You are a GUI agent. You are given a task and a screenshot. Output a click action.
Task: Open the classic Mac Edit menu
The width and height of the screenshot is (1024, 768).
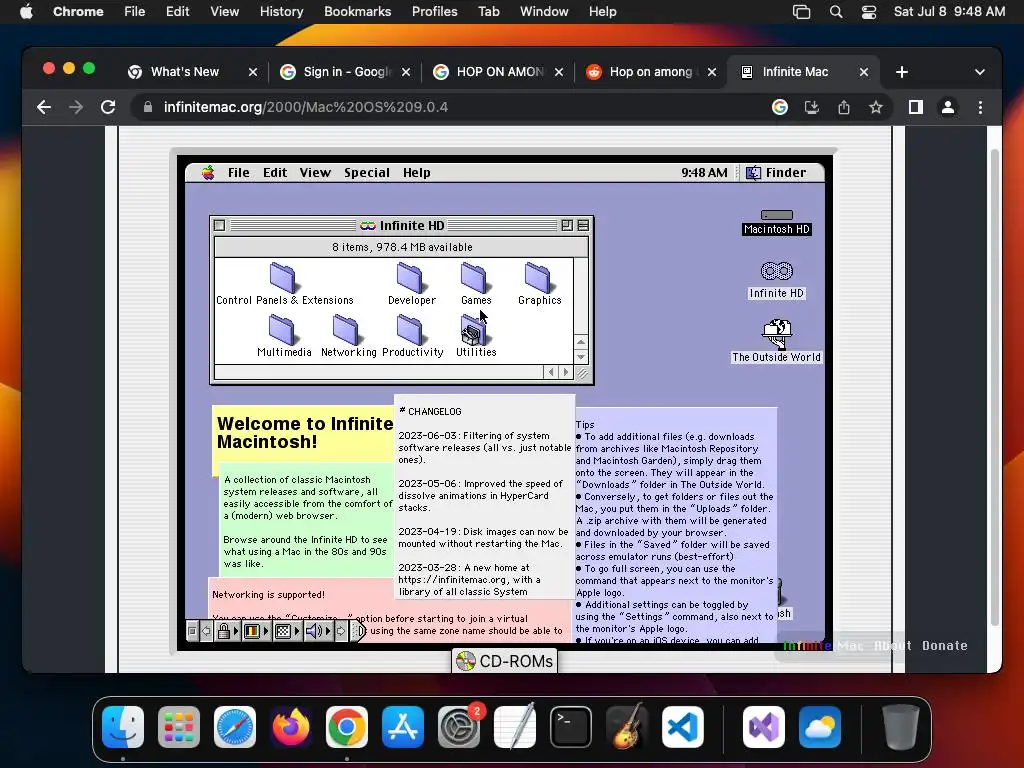pos(275,172)
